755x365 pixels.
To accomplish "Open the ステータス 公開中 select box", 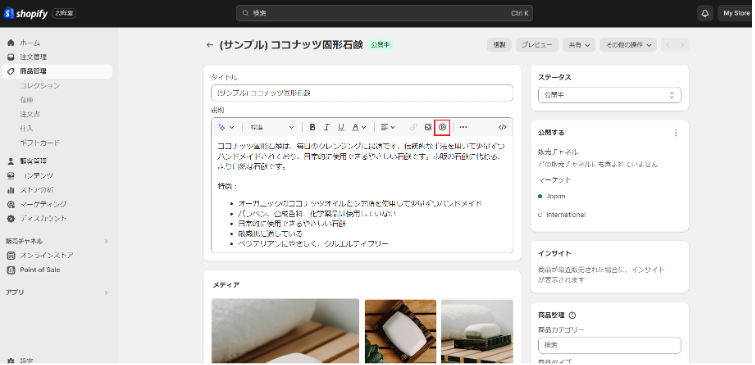I will 609,95.
